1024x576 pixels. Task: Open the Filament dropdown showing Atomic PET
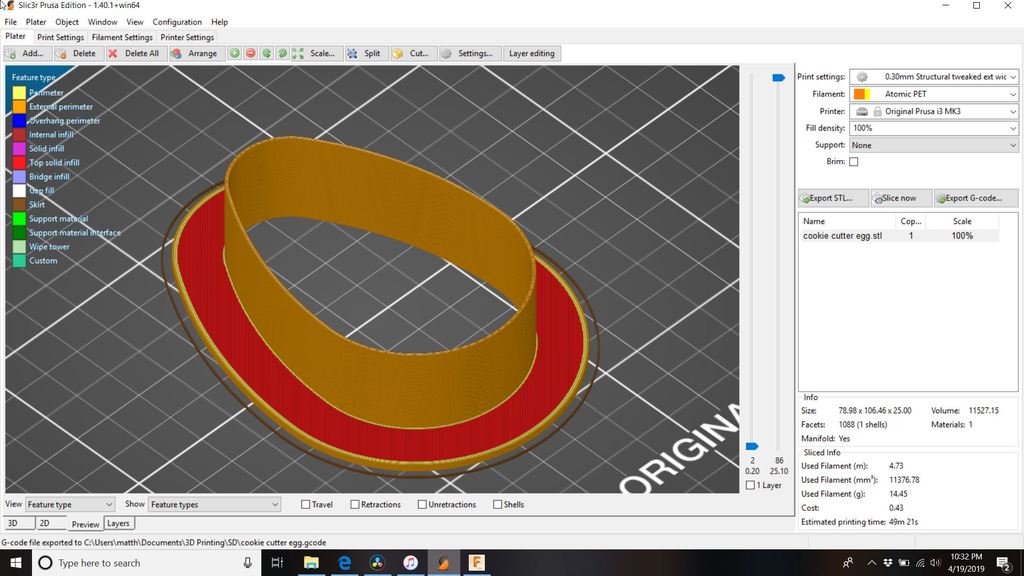pos(933,94)
